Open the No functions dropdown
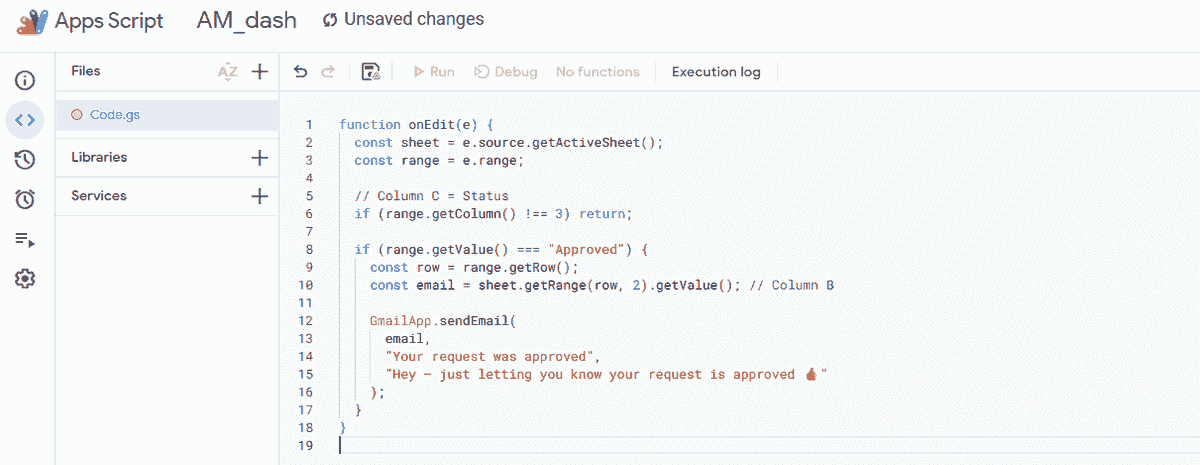The width and height of the screenshot is (1200, 465). point(597,72)
